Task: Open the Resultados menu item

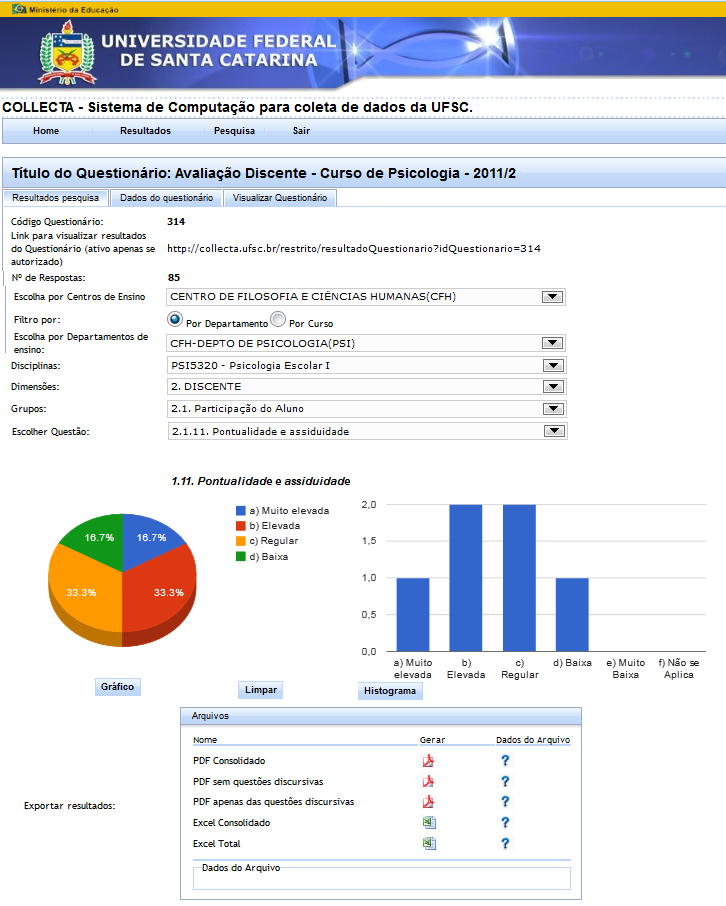Action: tap(145, 131)
